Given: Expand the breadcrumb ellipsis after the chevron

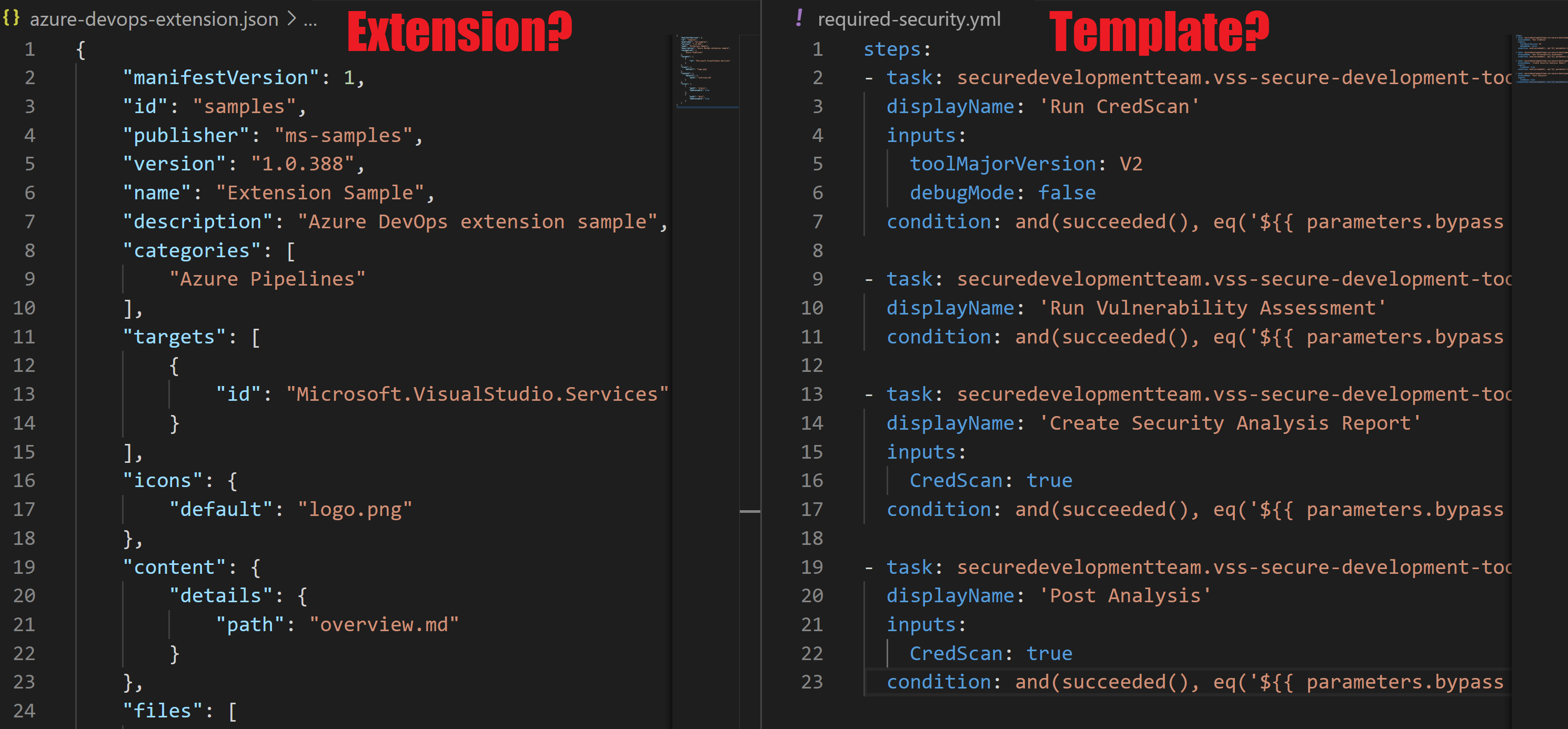Looking at the screenshot, I should tap(310, 22).
